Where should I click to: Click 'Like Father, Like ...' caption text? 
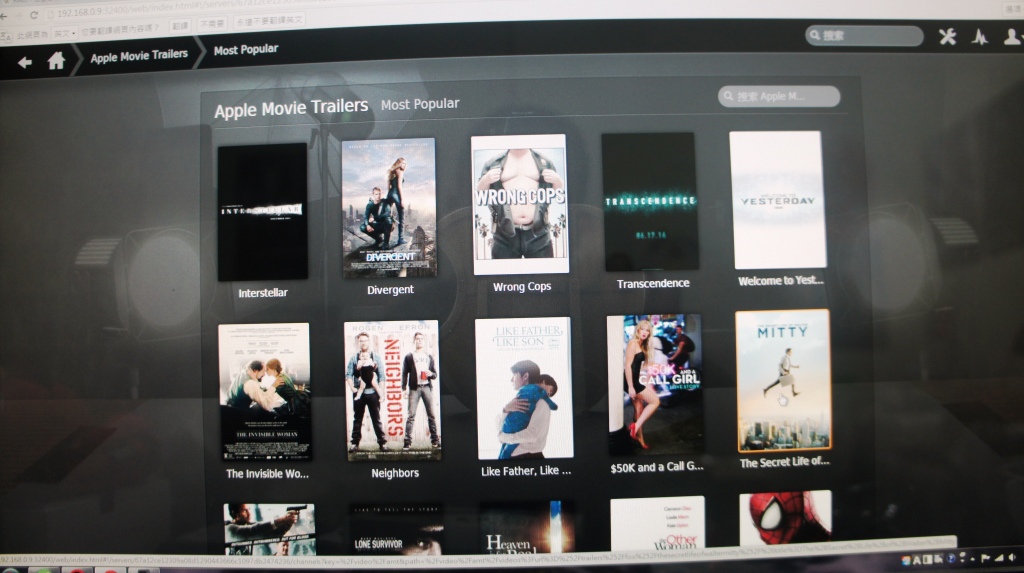pos(526,470)
